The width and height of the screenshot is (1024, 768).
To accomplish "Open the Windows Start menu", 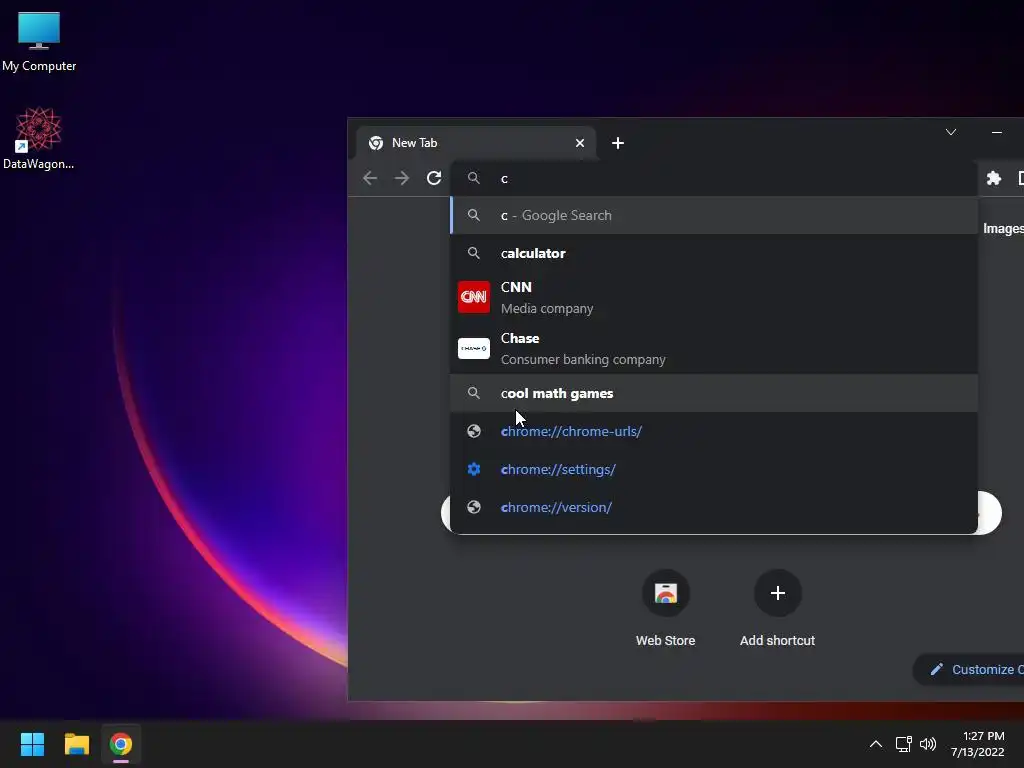I will coord(32,744).
